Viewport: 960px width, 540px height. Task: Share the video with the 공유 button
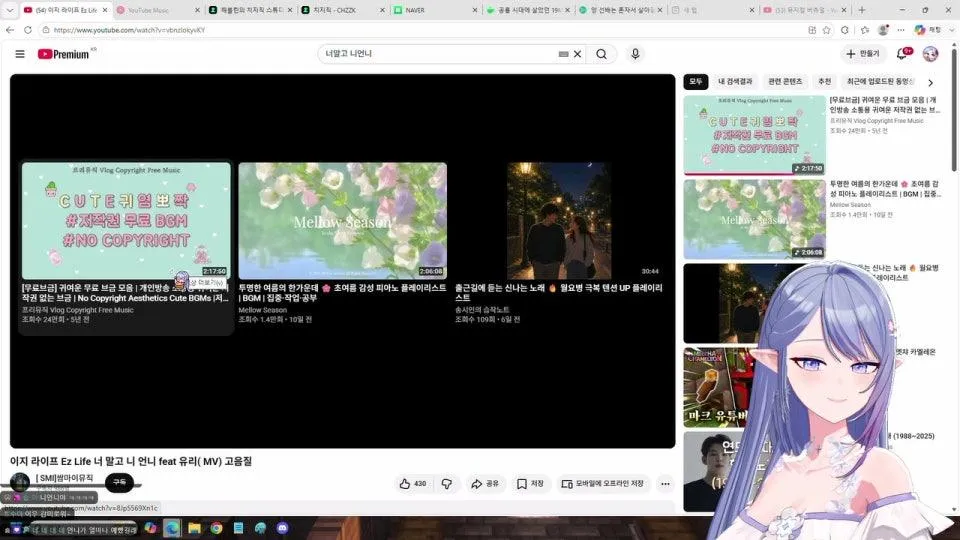tap(484, 484)
